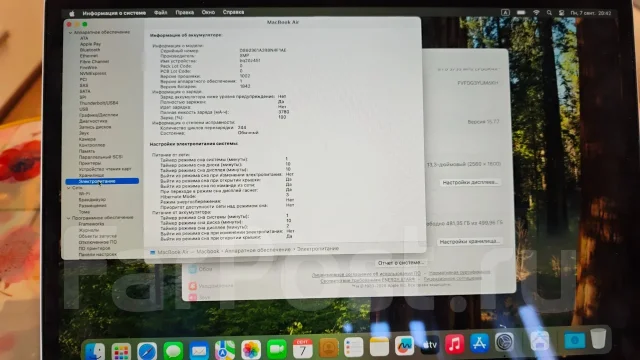The image size is (640, 360).
Task: Launch Safari from the Dock
Action: (147, 351)
